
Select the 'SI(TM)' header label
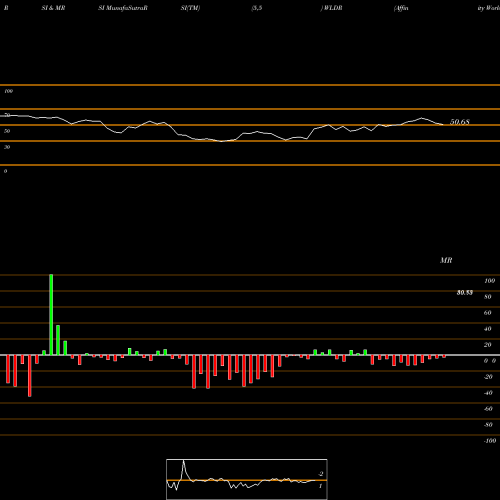[190, 8]
